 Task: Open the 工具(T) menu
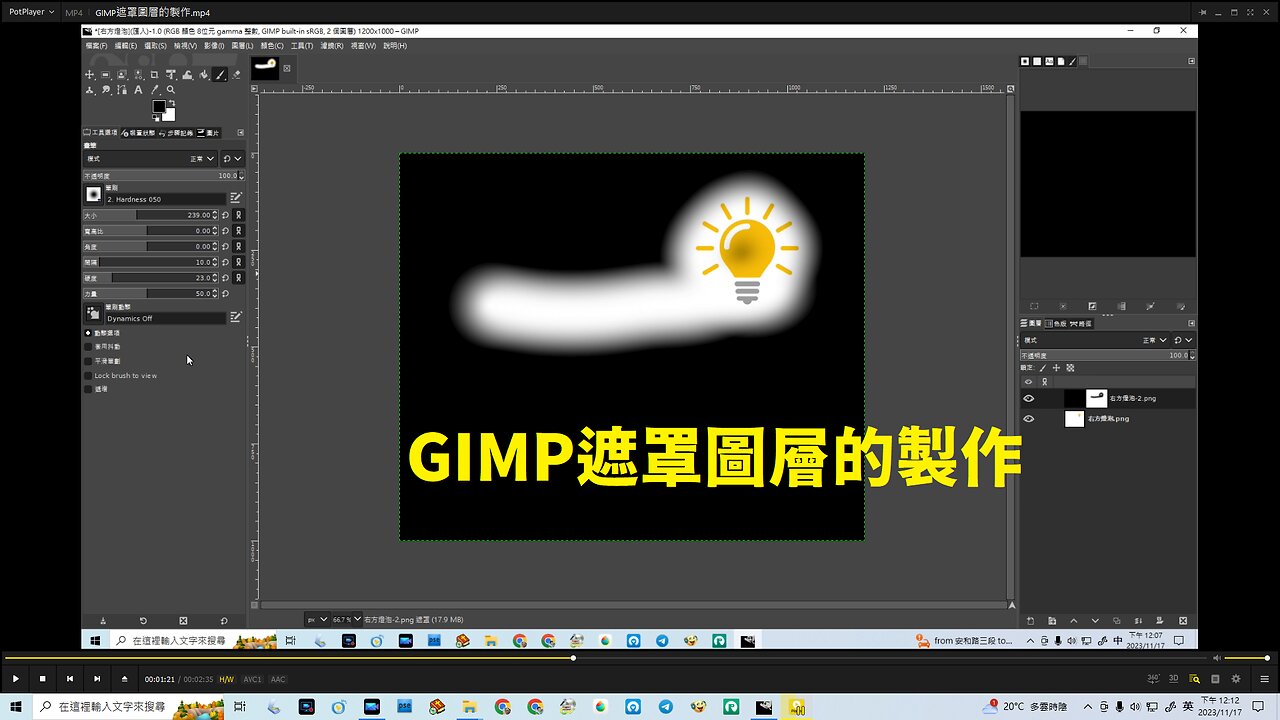click(x=301, y=46)
